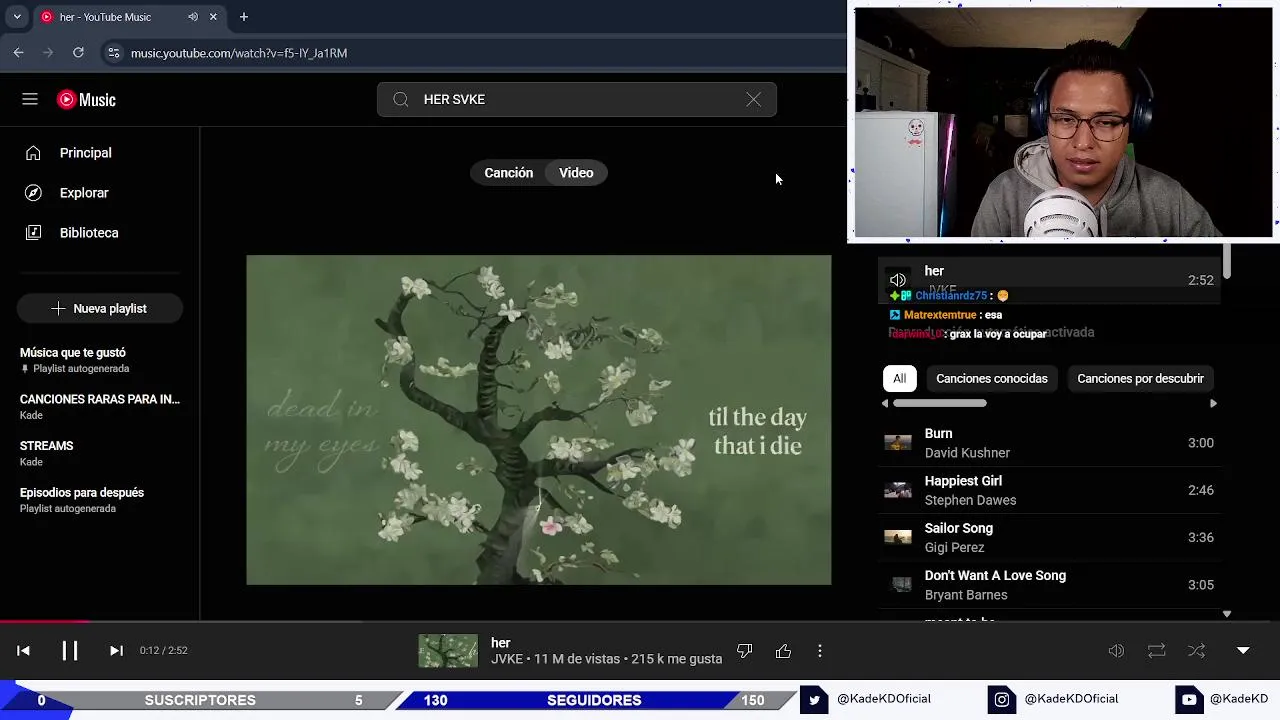
Task: Click the Burn album thumbnail
Action: click(x=898, y=443)
